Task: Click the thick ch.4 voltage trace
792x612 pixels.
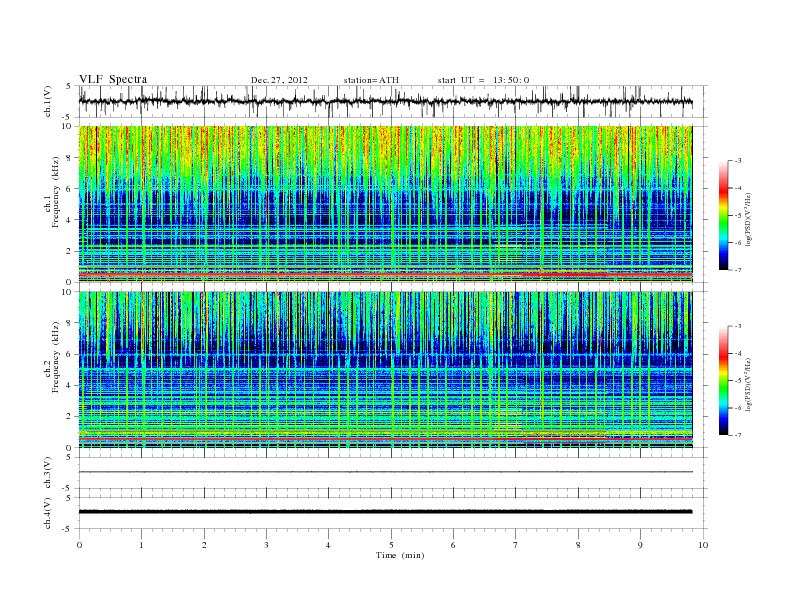Action: pos(385,512)
